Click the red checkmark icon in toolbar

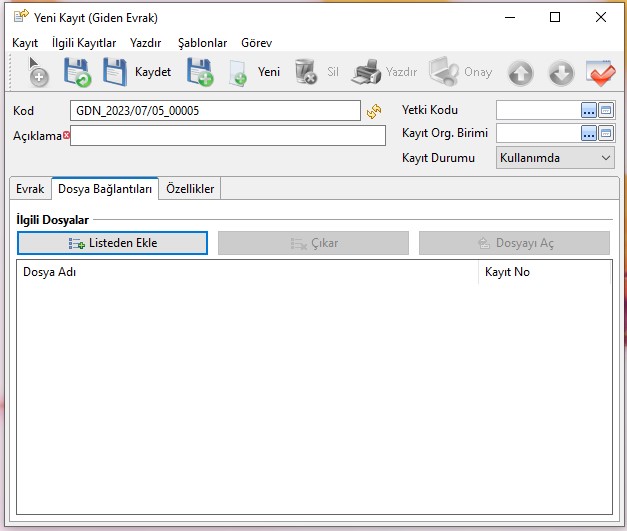(600, 73)
